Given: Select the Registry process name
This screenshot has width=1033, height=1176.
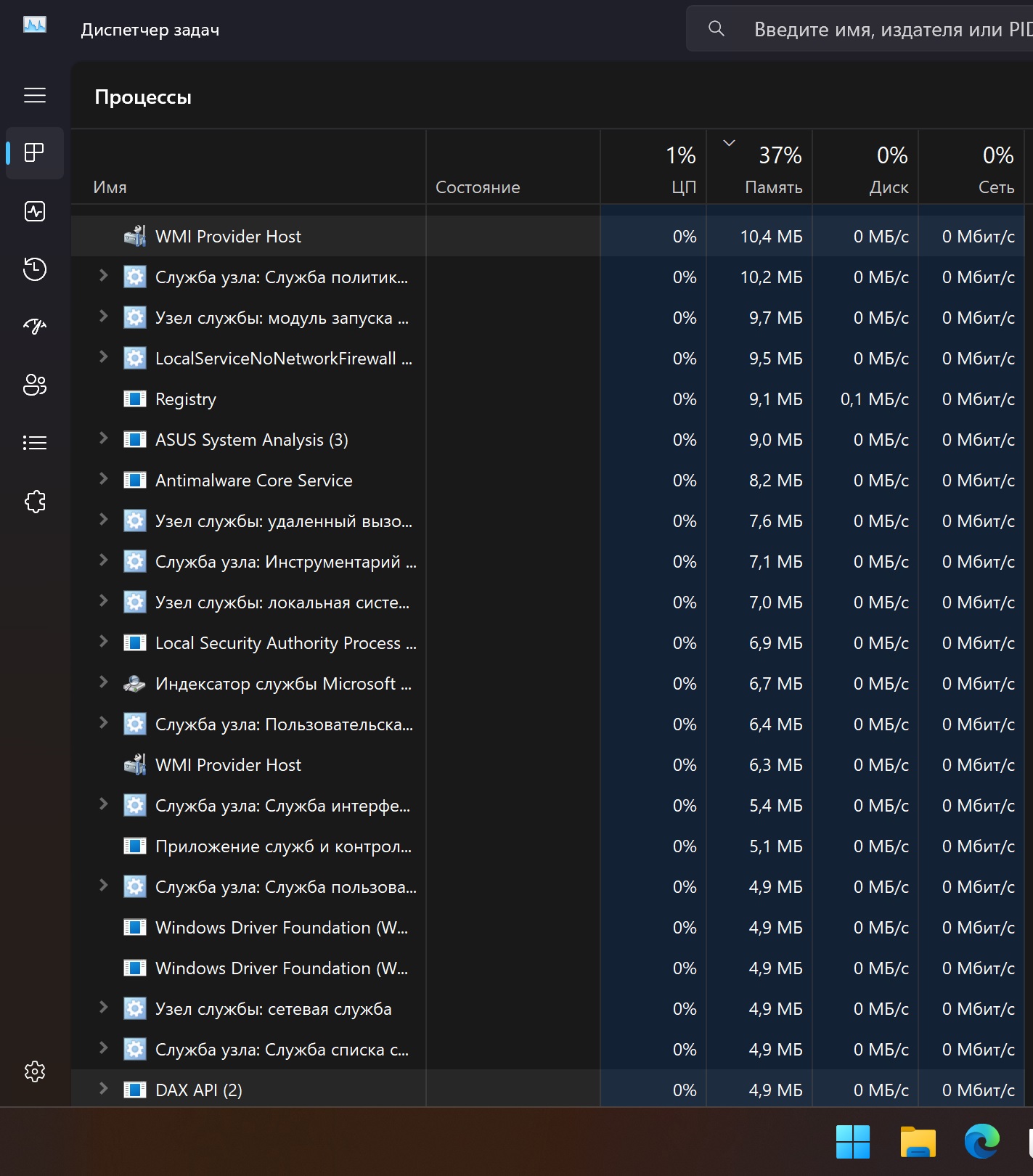Looking at the screenshot, I should (186, 399).
